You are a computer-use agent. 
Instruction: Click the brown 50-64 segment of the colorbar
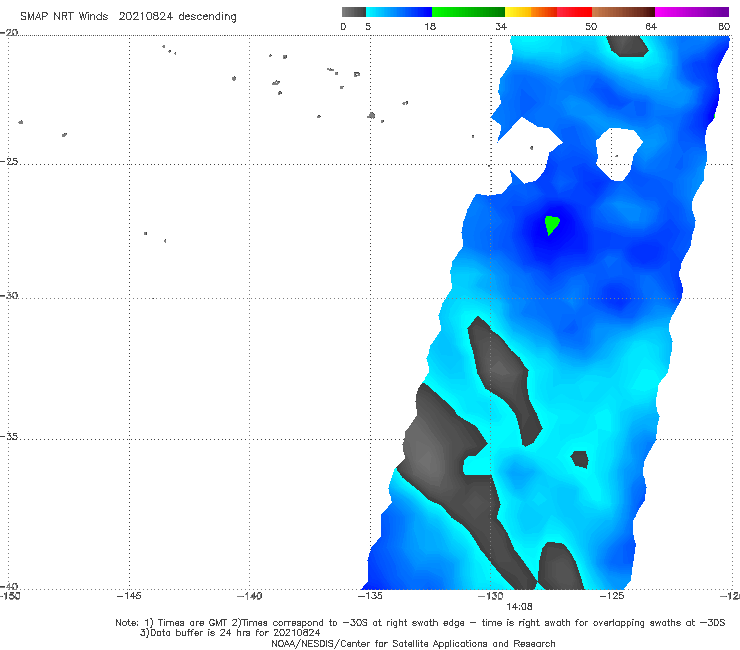click(x=623, y=12)
